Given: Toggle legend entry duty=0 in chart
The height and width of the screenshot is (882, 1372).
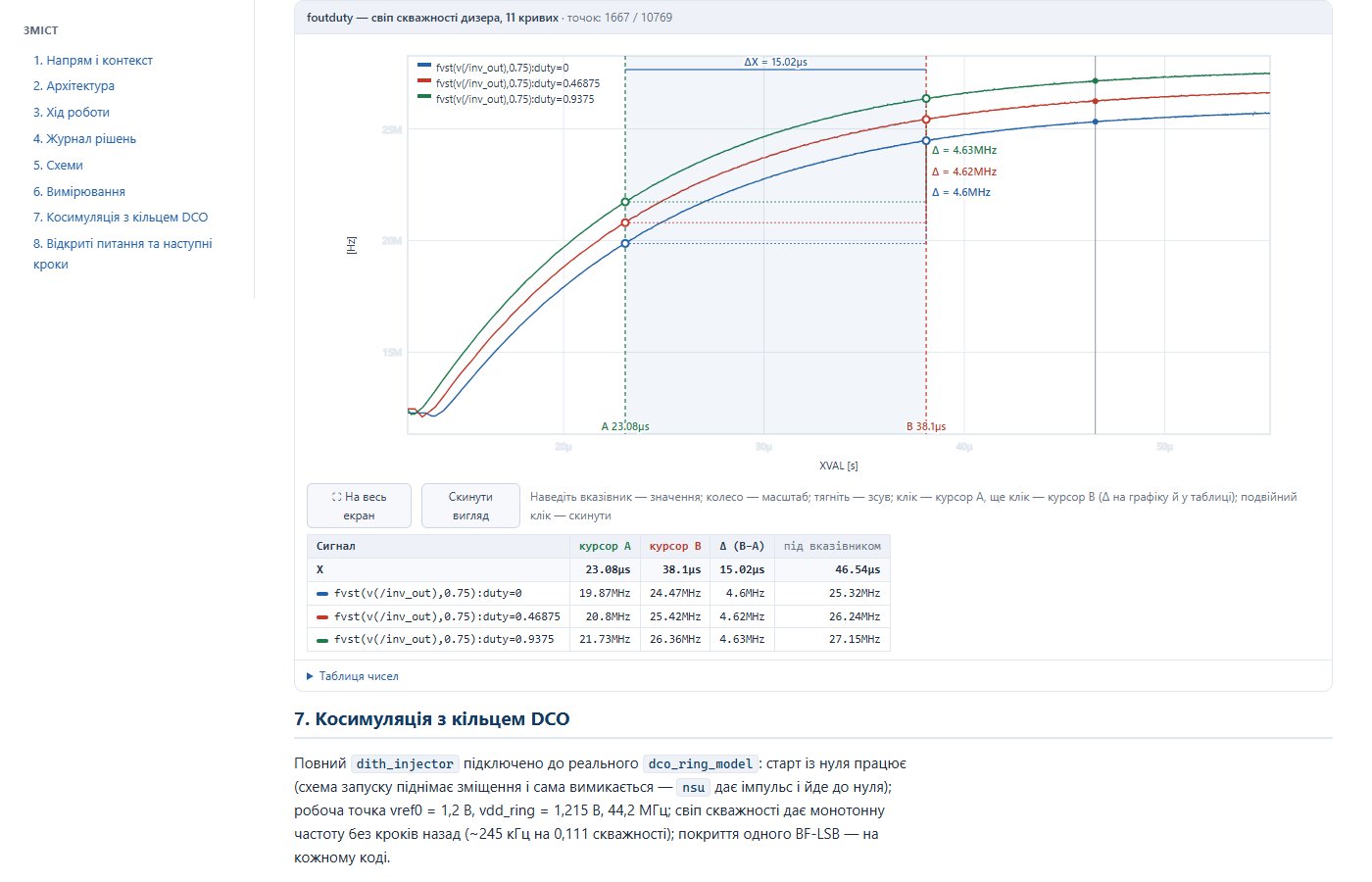Looking at the screenshot, I should pos(493,68).
